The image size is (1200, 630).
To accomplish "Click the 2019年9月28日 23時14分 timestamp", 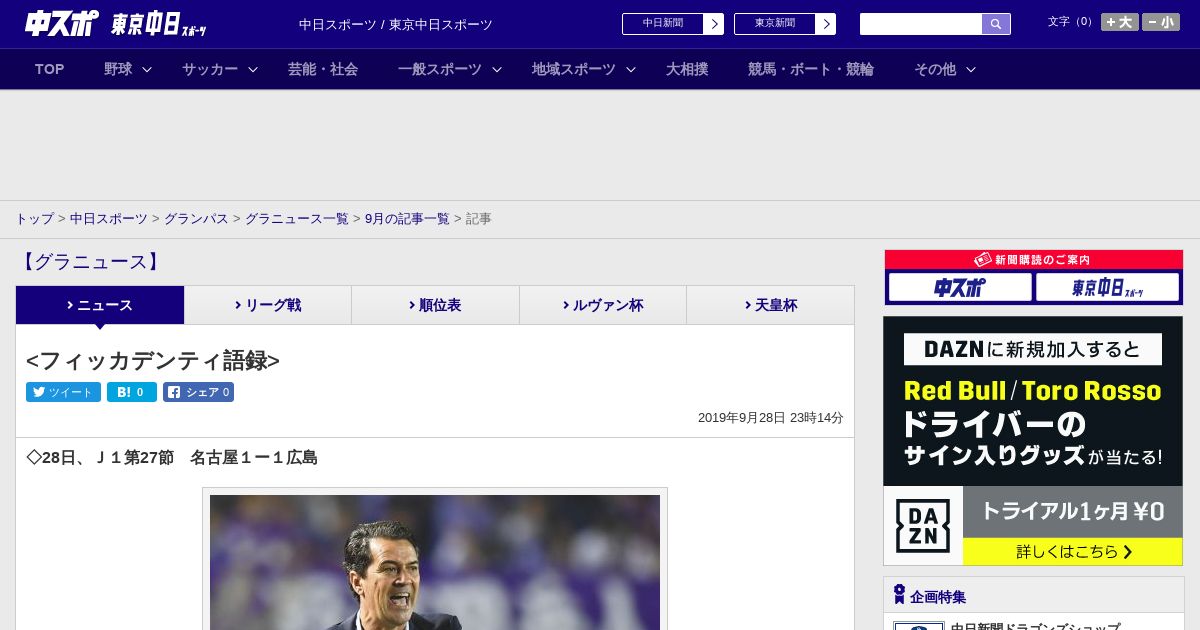I will point(770,418).
